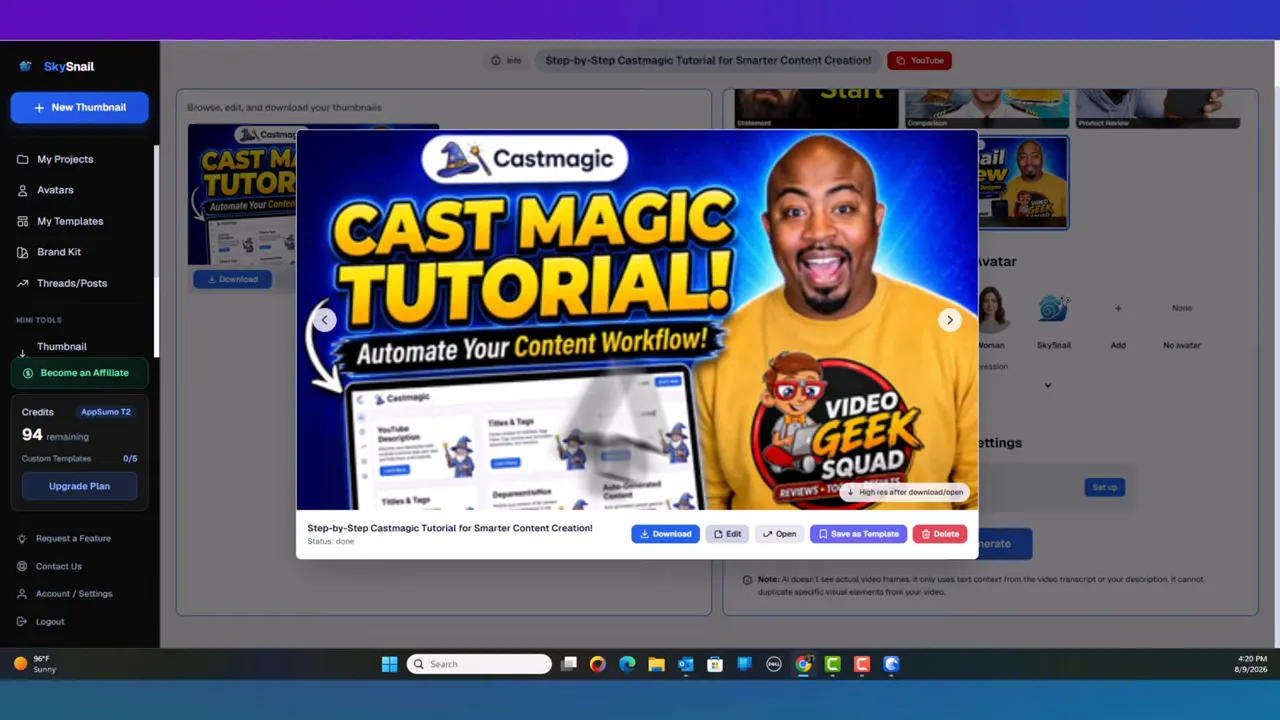Expand the expression dropdown chevron
Screen dimensions: 1280x720
1048,385
